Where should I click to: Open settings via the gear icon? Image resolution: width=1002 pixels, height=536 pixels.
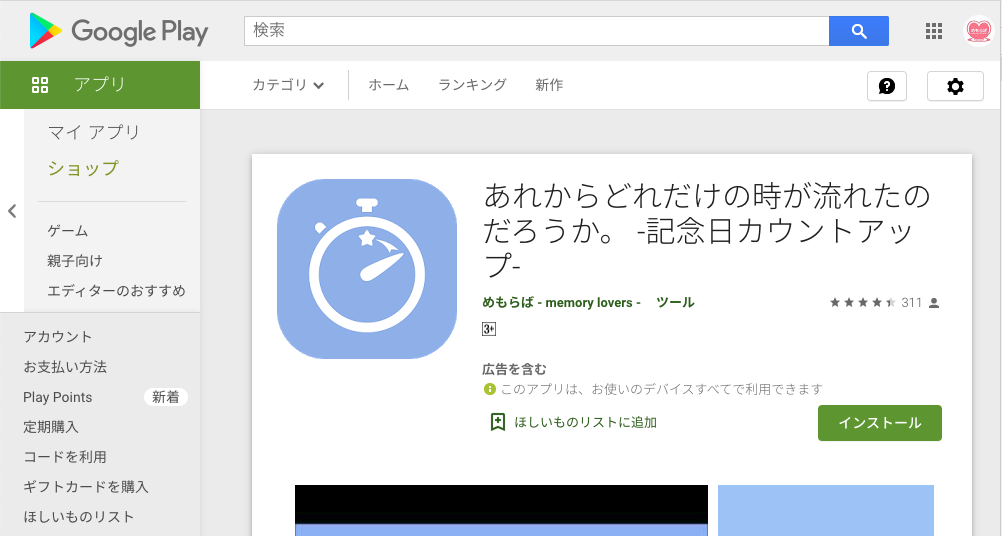point(955,86)
